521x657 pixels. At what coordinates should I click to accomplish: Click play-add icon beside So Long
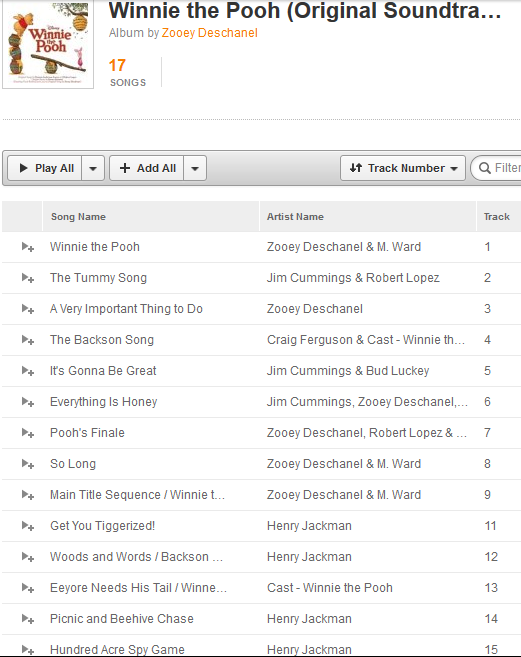28,464
